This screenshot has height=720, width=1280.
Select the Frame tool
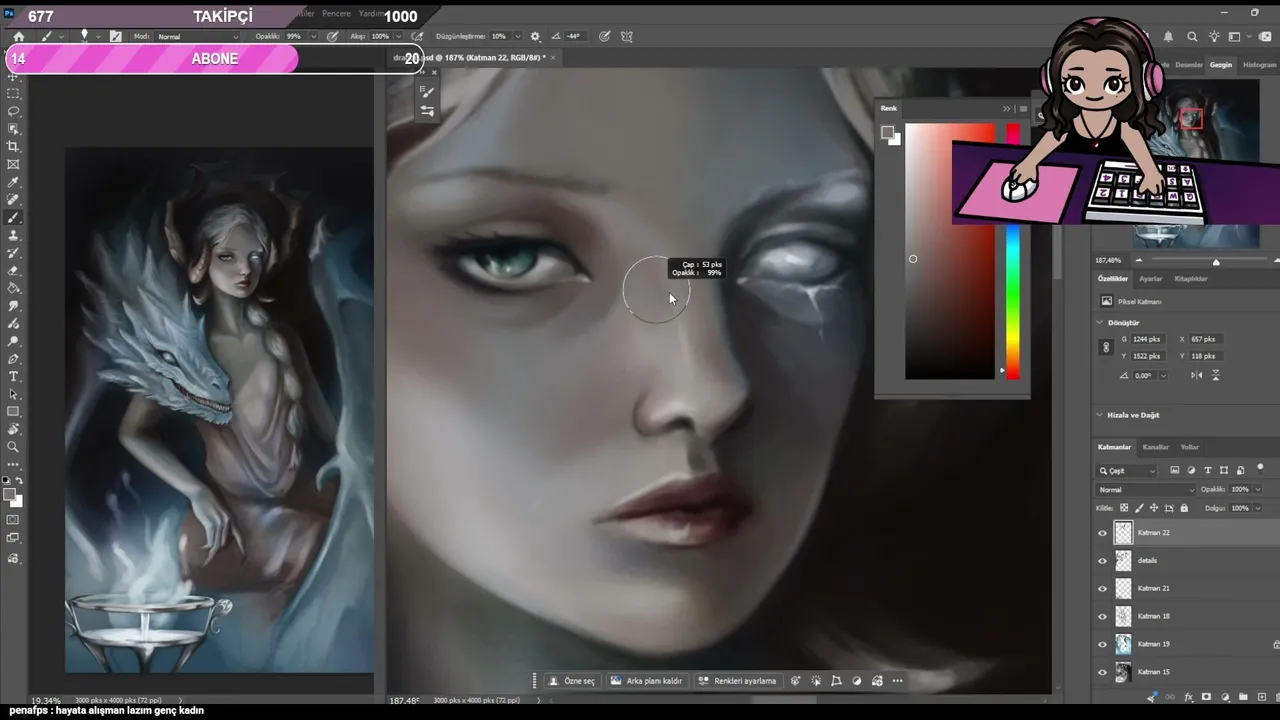pos(13,165)
